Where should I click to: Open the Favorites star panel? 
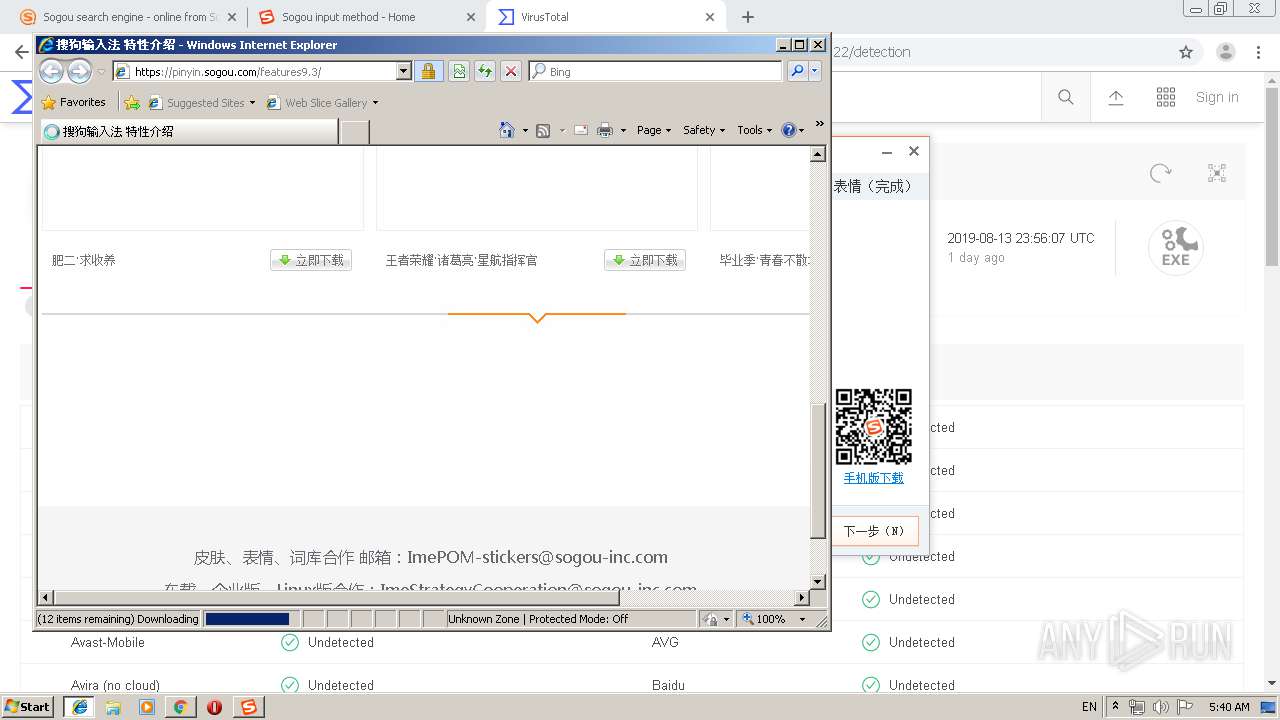(x=74, y=102)
